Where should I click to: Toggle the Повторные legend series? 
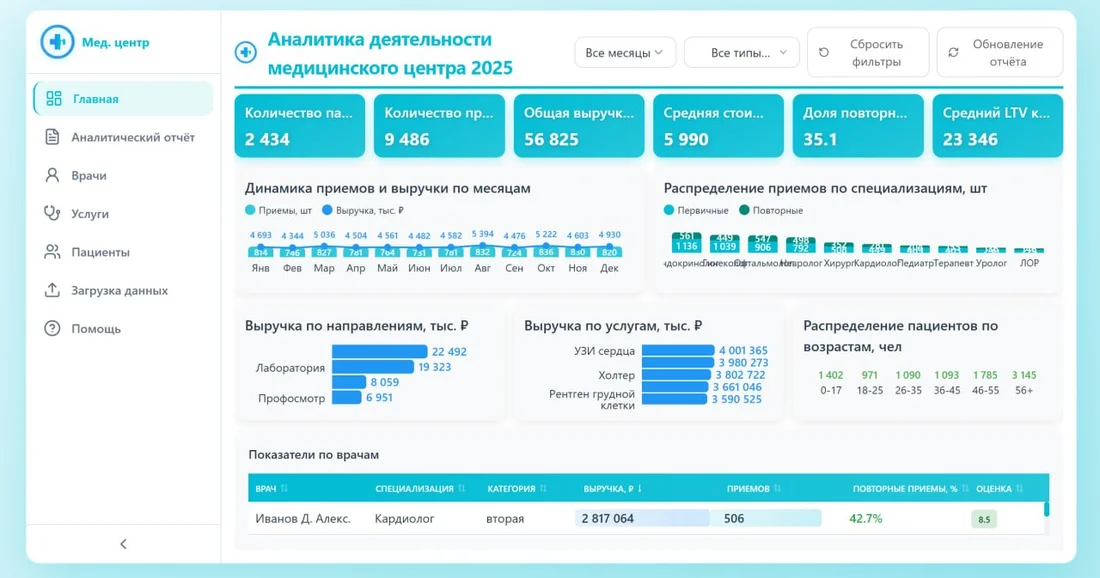tap(771, 210)
